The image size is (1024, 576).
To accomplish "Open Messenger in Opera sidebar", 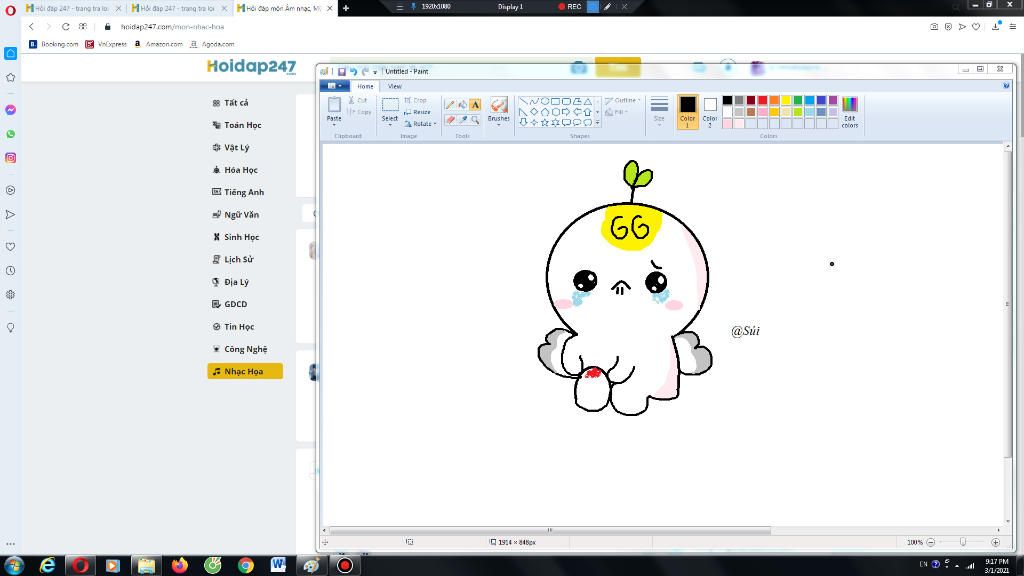I will click(10, 110).
